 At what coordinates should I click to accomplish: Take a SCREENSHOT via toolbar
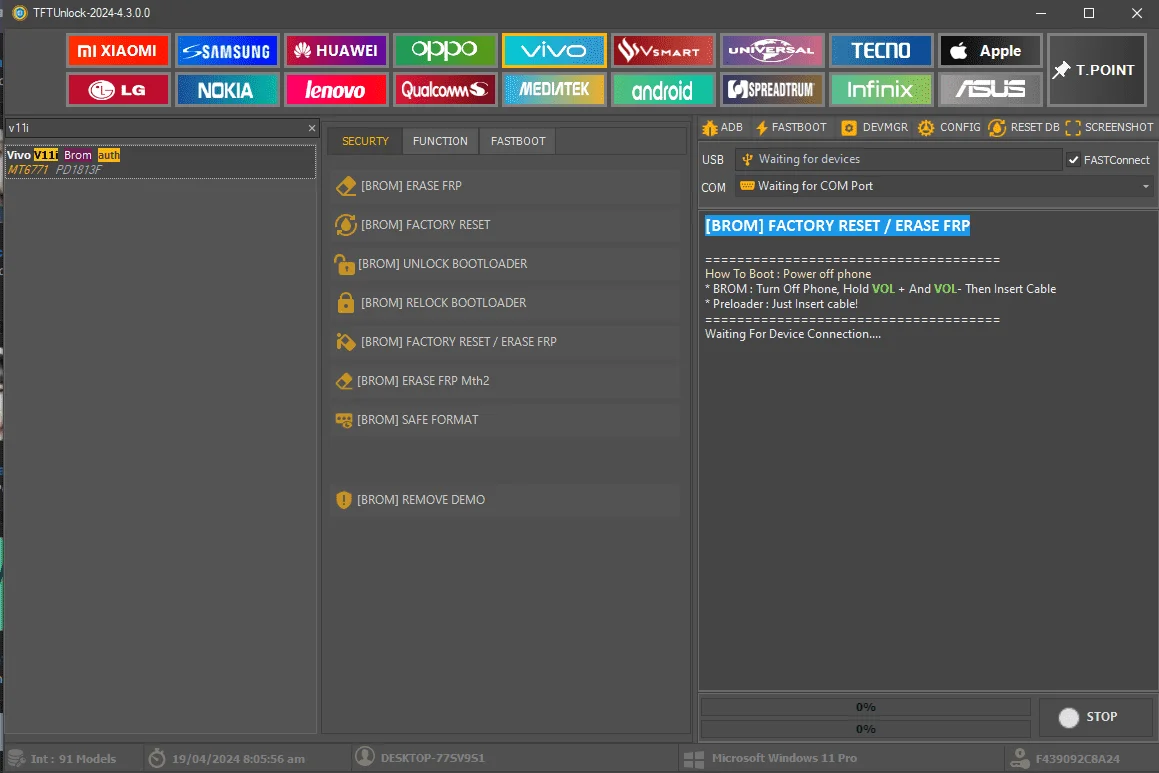point(1109,127)
